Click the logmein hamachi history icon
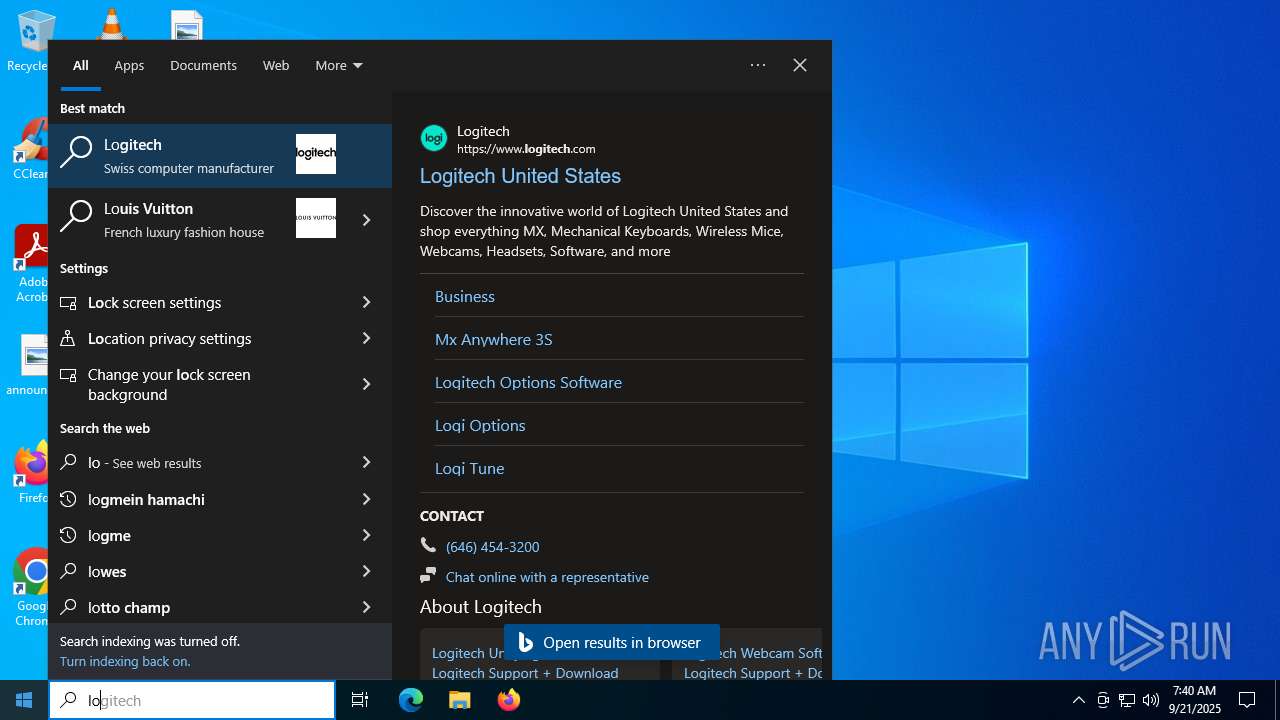Image resolution: width=1280 pixels, height=720 pixels. (68, 499)
